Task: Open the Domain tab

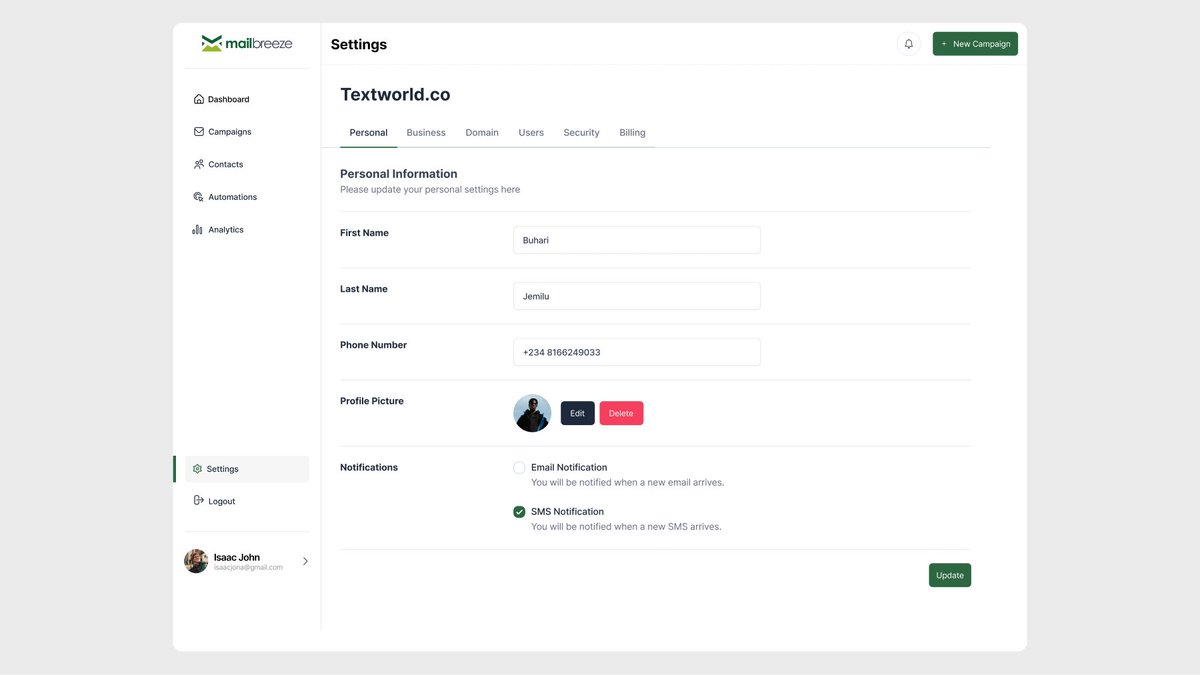Action: click(x=482, y=133)
